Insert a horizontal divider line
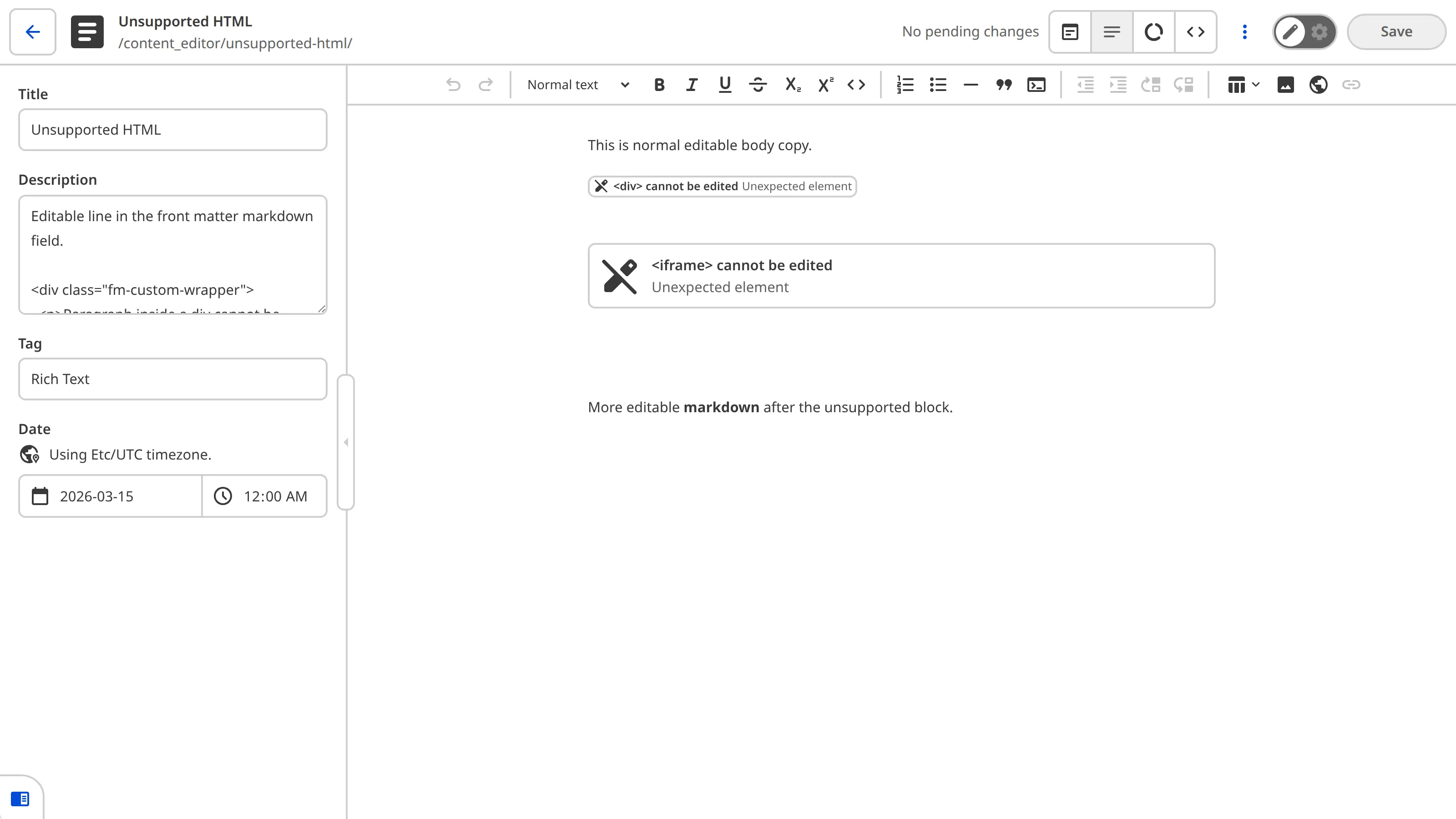 [970, 85]
